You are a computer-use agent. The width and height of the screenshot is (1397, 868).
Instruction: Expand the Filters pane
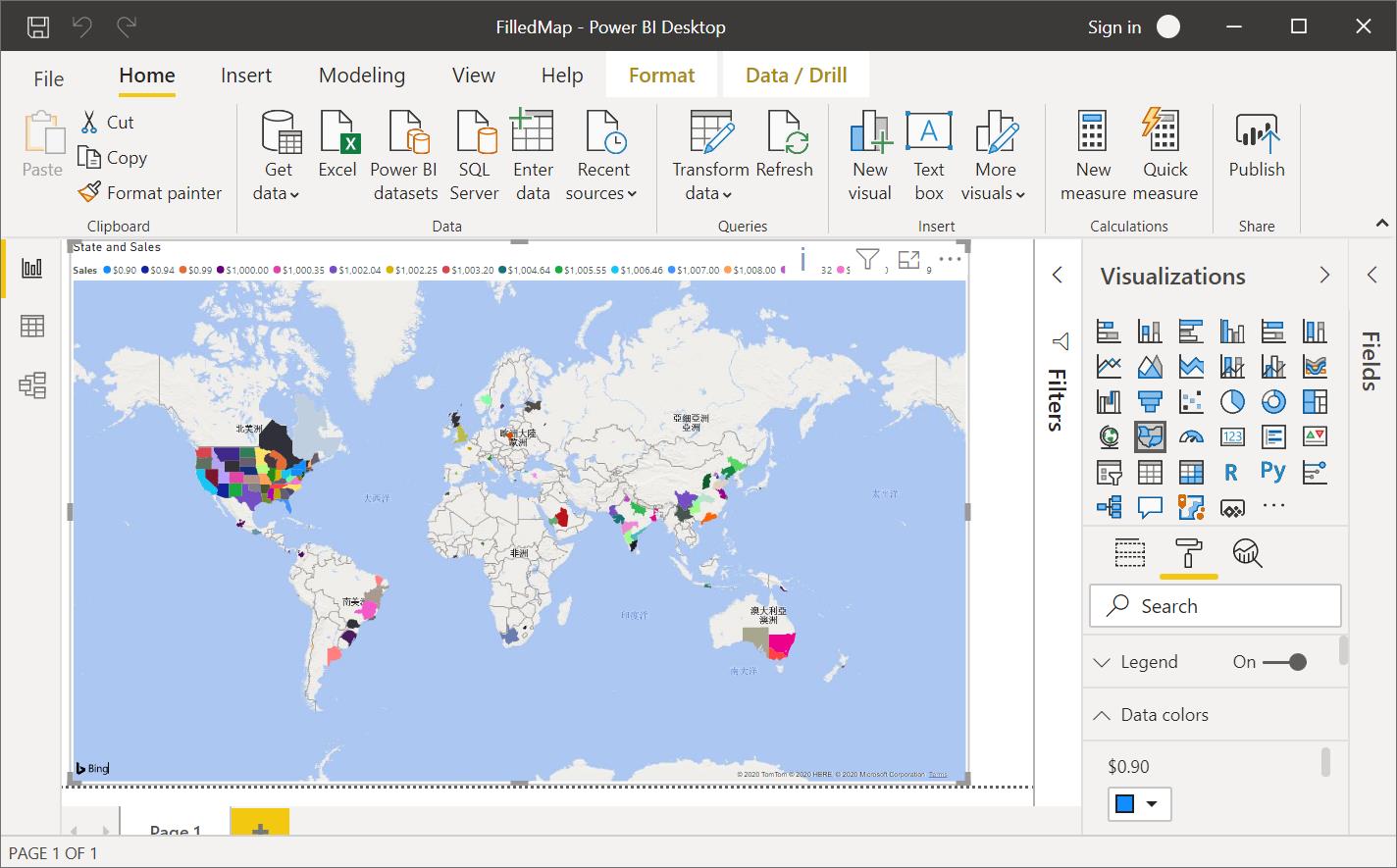[1058, 276]
